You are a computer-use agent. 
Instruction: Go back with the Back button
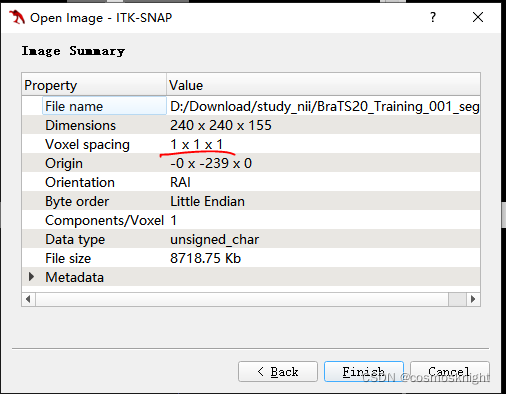(x=278, y=371)
